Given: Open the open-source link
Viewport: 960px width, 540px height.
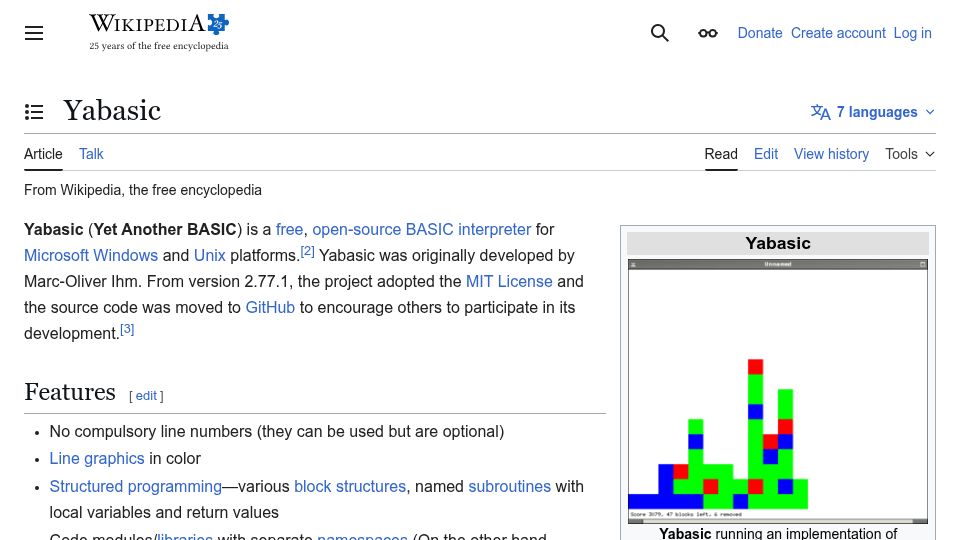Looking at the screenshot, I should [357, 230].
